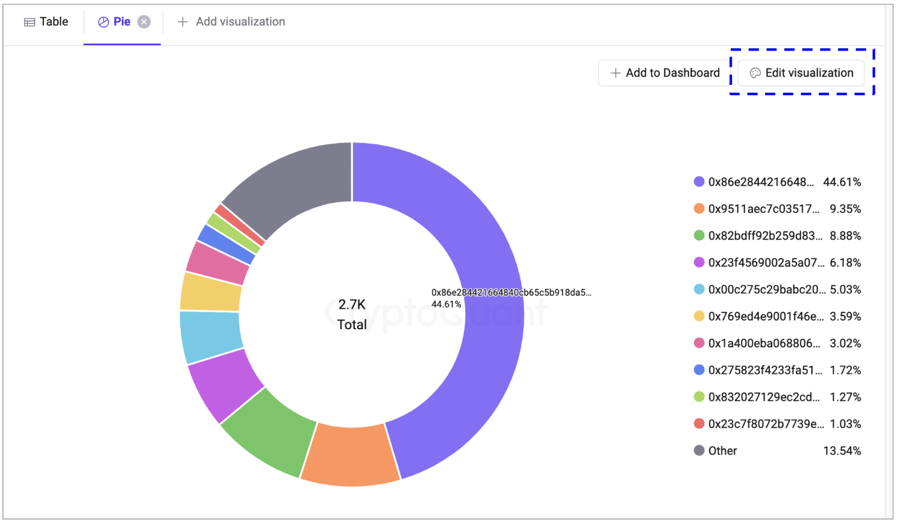Click Add visualization
Viewport: 900px width, 526px height.
pos(231,22)
